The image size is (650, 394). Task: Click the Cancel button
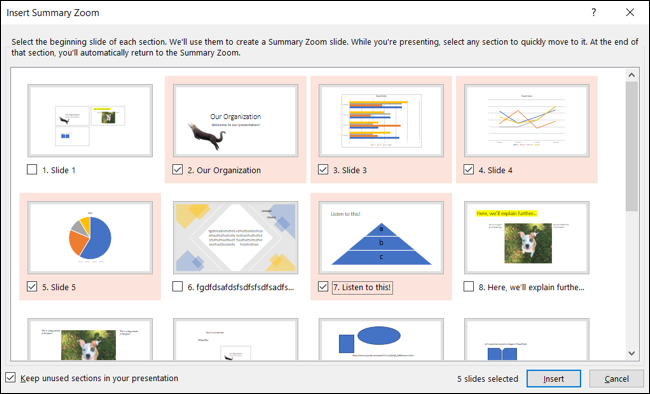pos(616,379)
